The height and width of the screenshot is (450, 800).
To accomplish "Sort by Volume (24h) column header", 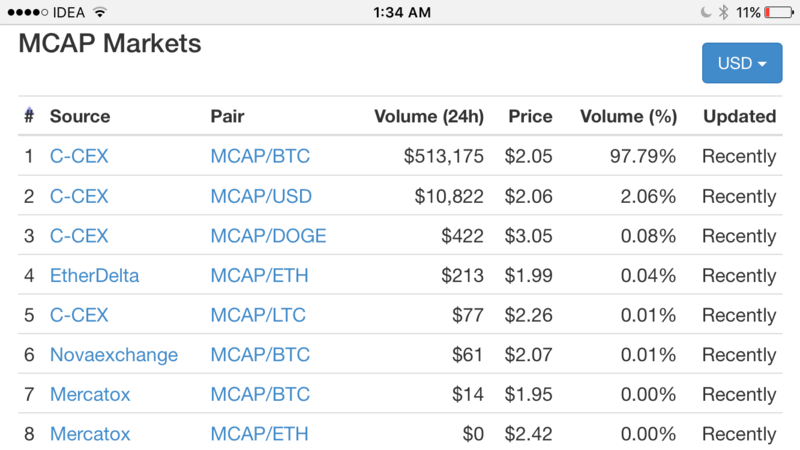I will [x=428, y=116].
